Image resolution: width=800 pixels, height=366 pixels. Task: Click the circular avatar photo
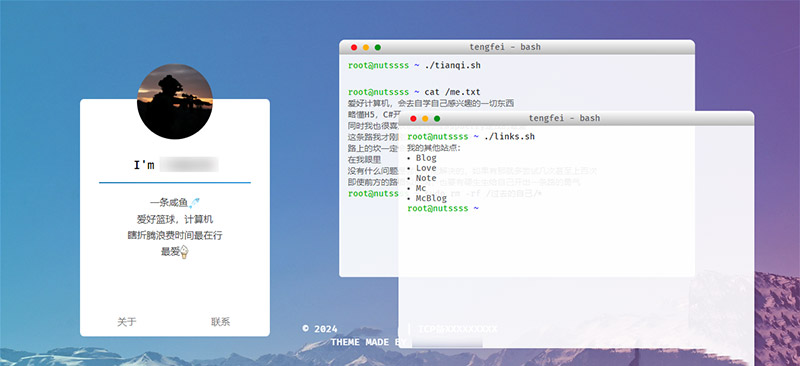tap(175, 101)
